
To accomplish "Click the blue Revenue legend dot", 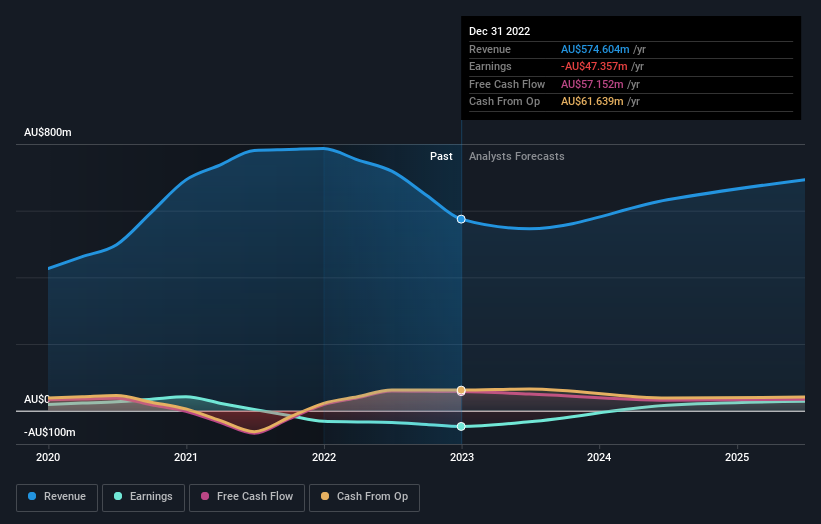I will click(32, 496).
